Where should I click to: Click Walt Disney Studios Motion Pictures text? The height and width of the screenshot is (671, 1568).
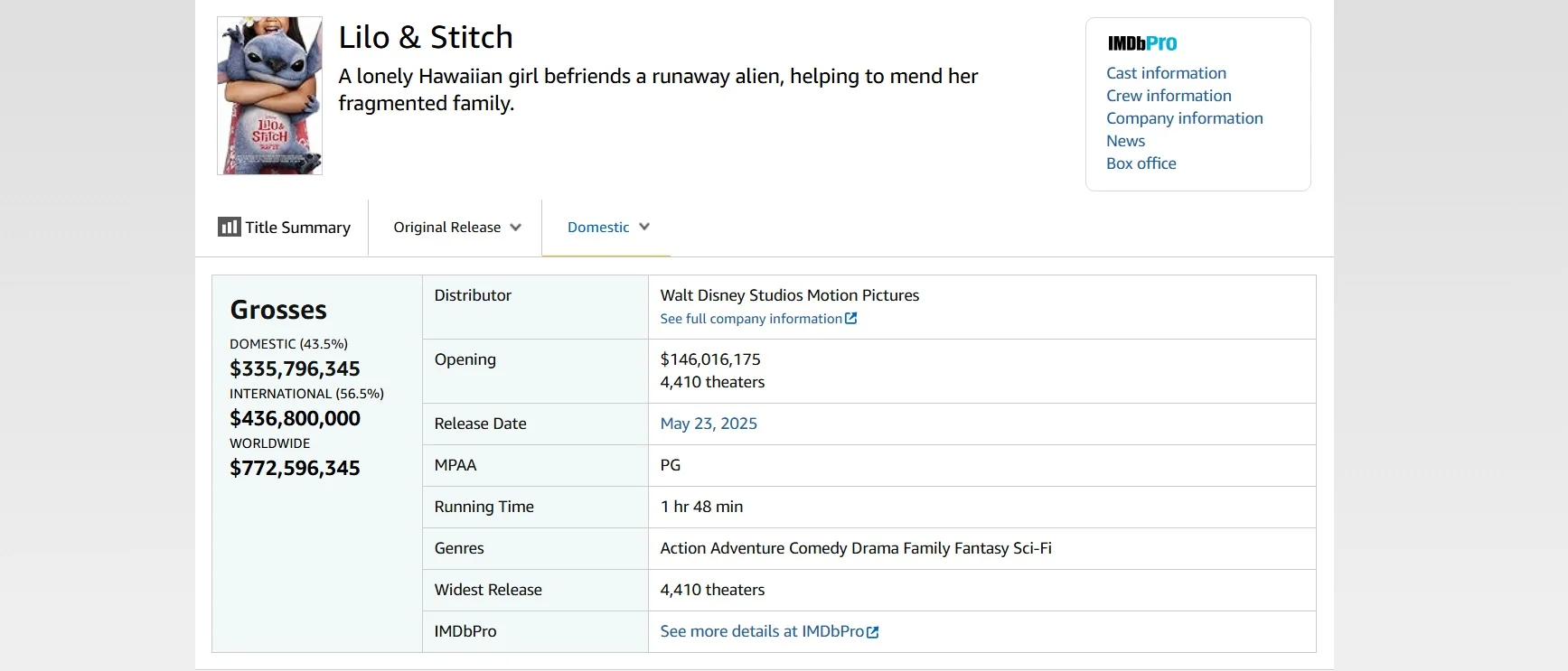(789, 295)
